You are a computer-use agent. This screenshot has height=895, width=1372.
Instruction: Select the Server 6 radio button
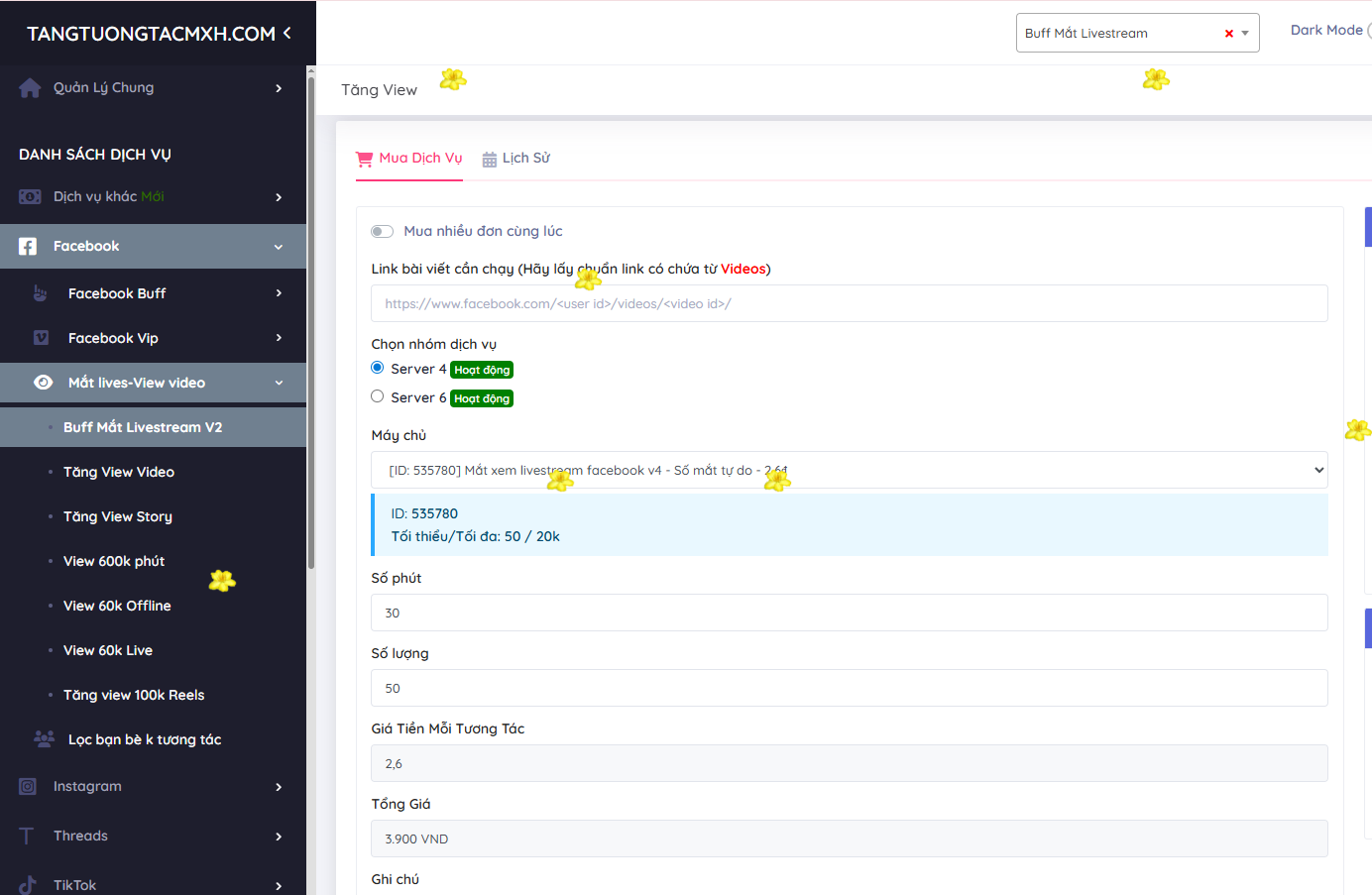[378, 396]
